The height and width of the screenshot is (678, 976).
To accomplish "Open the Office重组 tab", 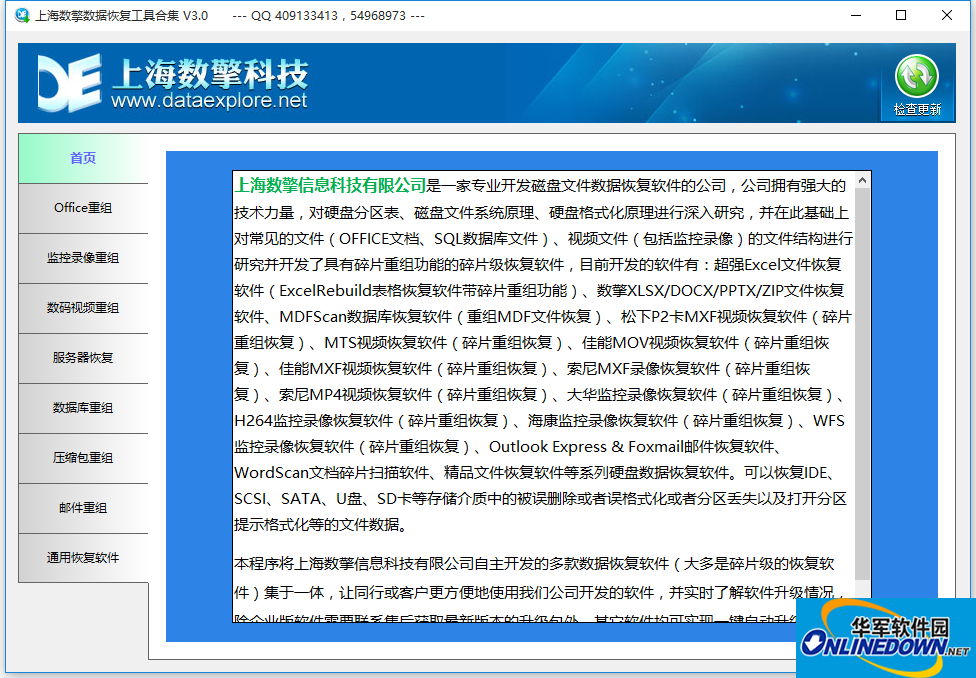I will 83,208.
